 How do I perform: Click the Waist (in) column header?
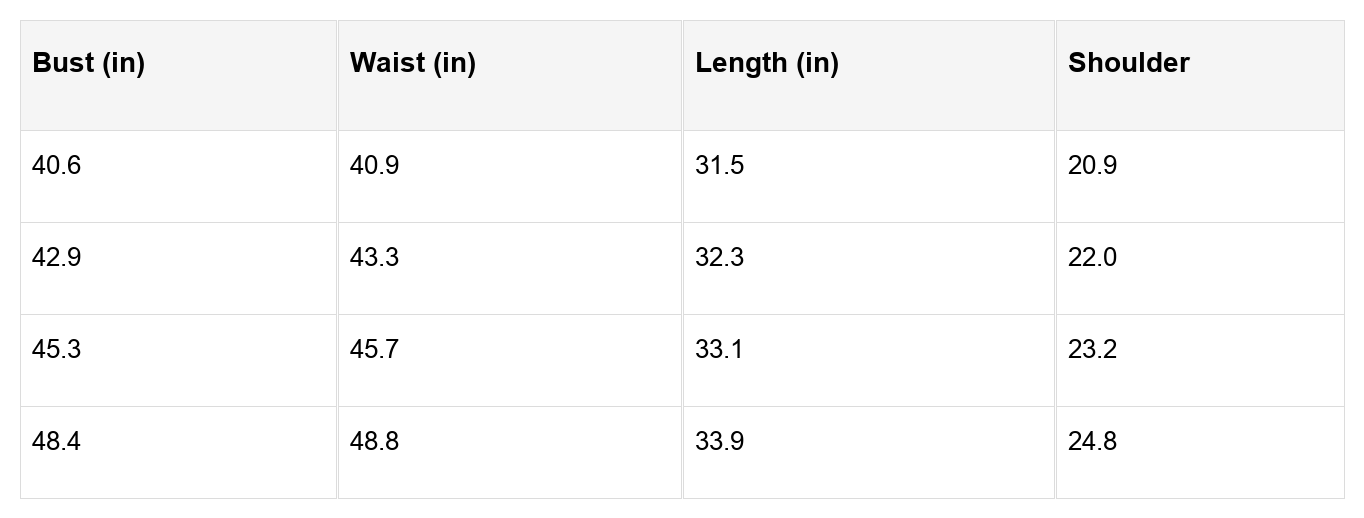413,63
